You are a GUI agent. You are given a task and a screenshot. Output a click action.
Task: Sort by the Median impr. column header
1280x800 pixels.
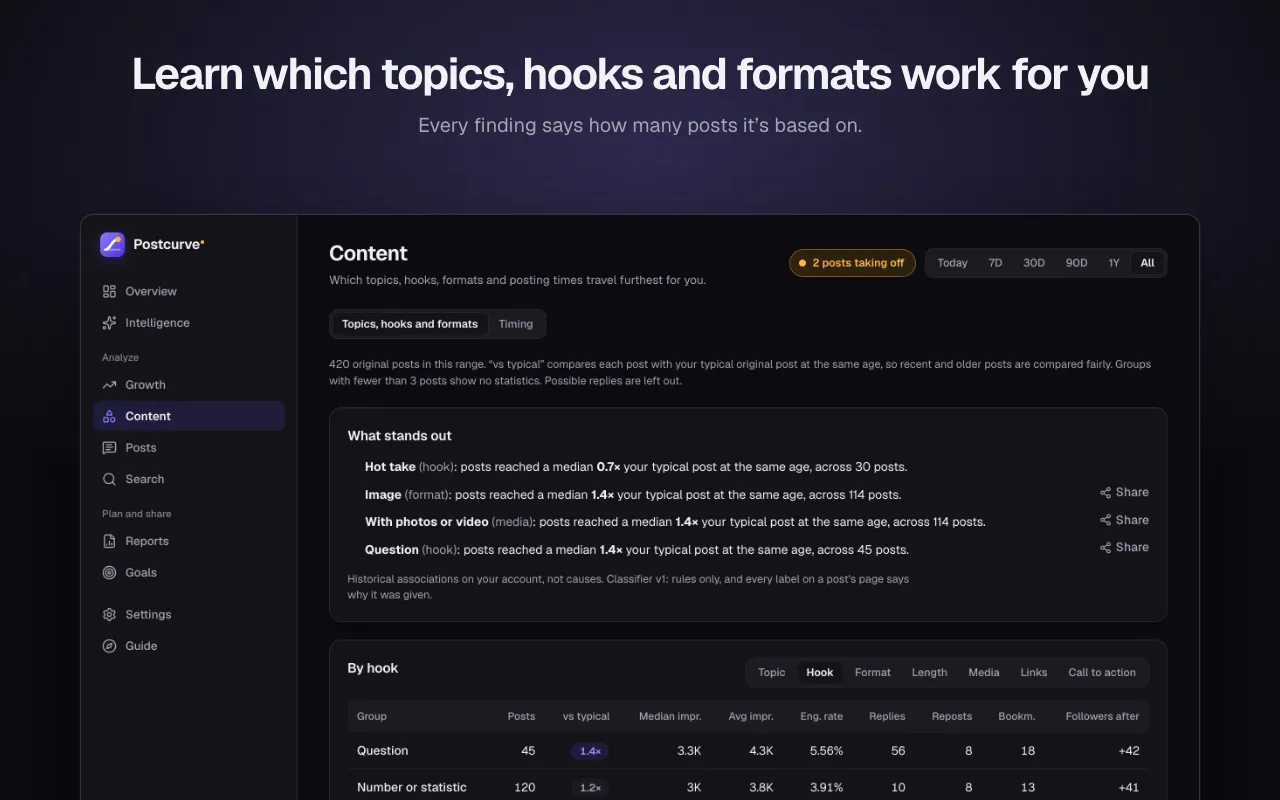click(670, 716)
